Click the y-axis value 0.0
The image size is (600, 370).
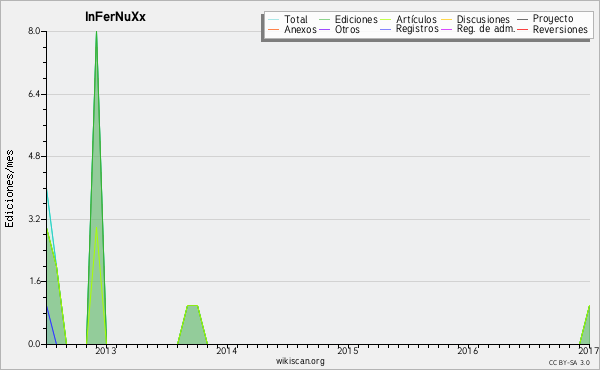[34, 344]
